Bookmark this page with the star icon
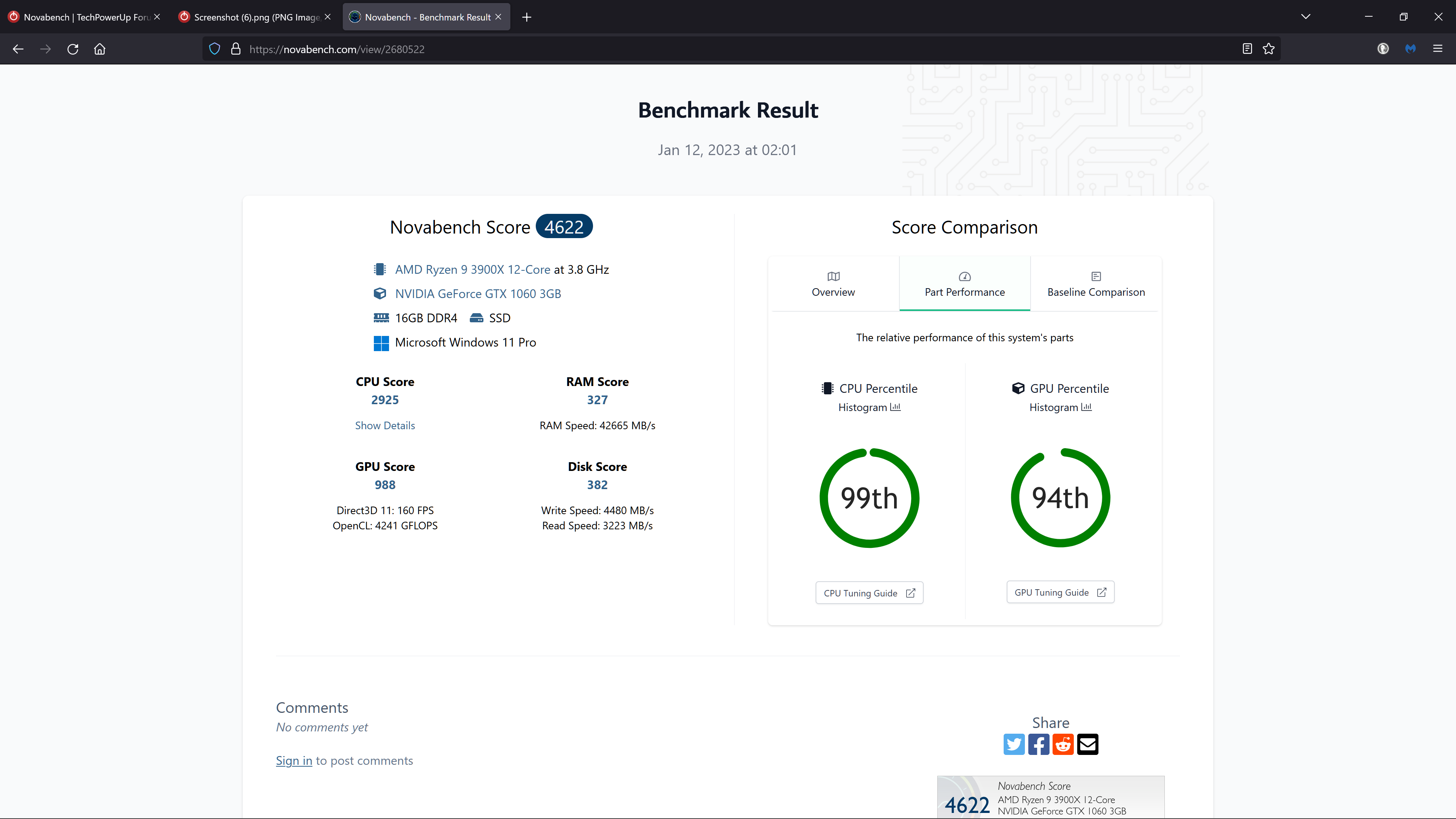Screen dimensions: 1456x819 click(x=1268, y=49)
